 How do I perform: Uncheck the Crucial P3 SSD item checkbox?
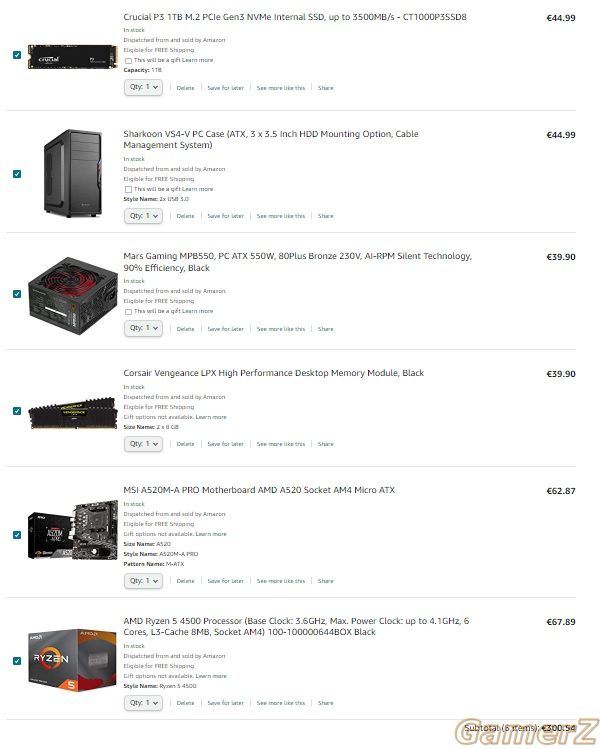(x=17, y=55)
